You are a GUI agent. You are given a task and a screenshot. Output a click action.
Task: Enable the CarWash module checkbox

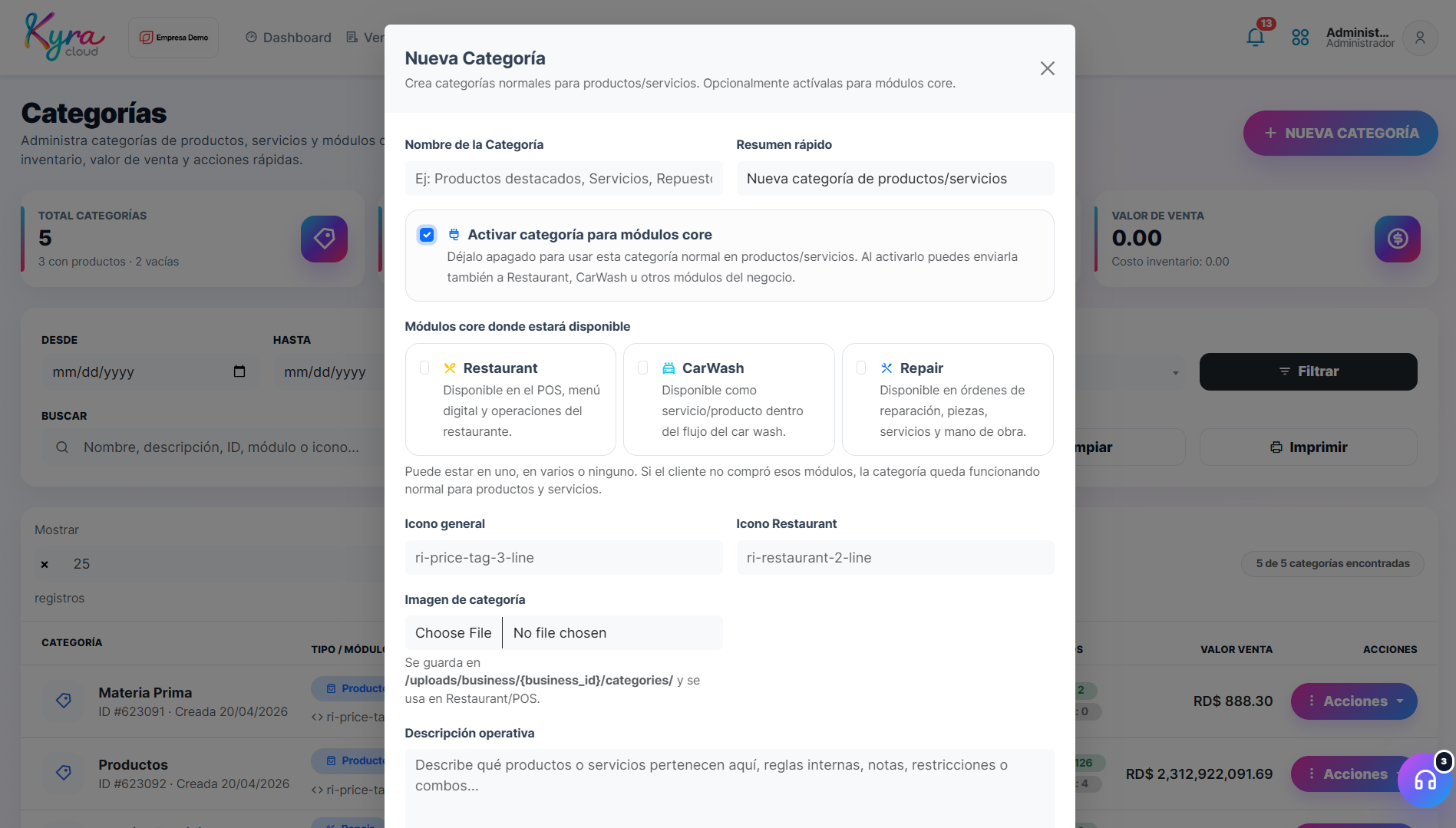click(643, 368)
